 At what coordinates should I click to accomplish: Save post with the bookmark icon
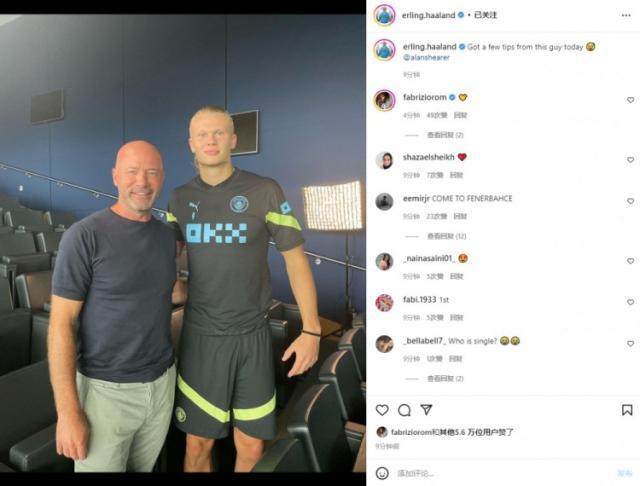(x=627, y=410)
